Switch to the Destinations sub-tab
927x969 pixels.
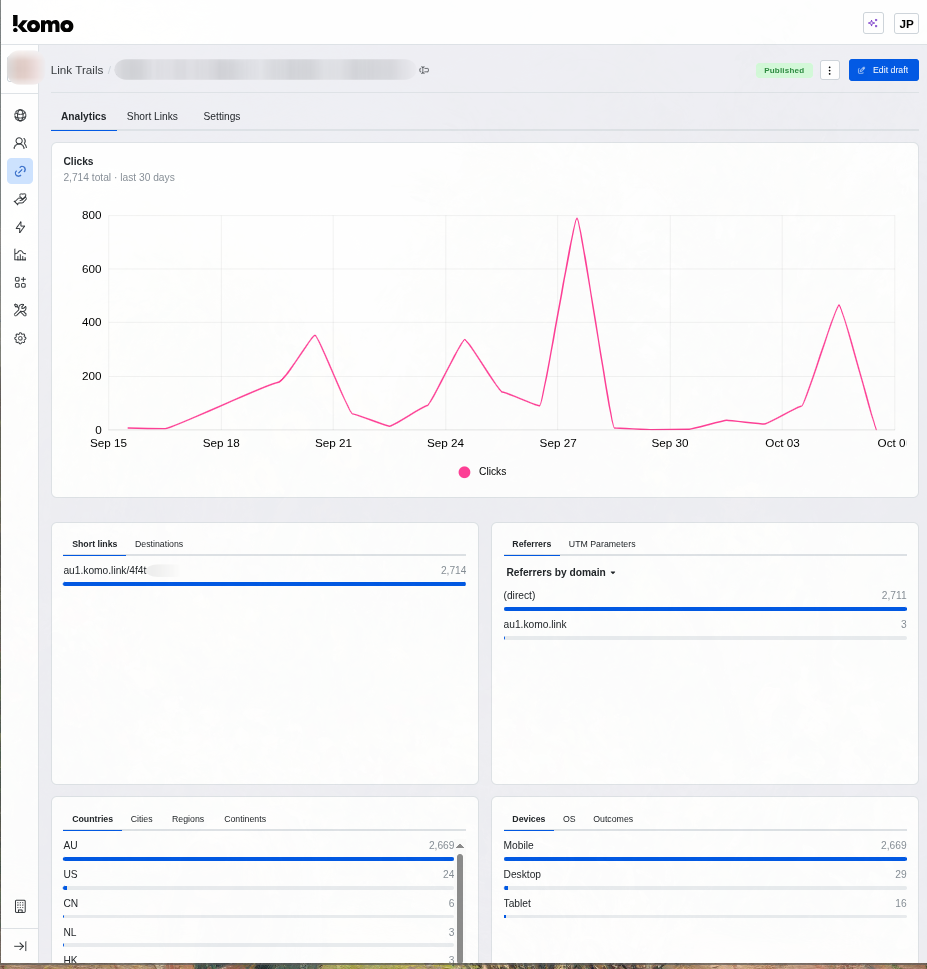[x=159, y=544]
